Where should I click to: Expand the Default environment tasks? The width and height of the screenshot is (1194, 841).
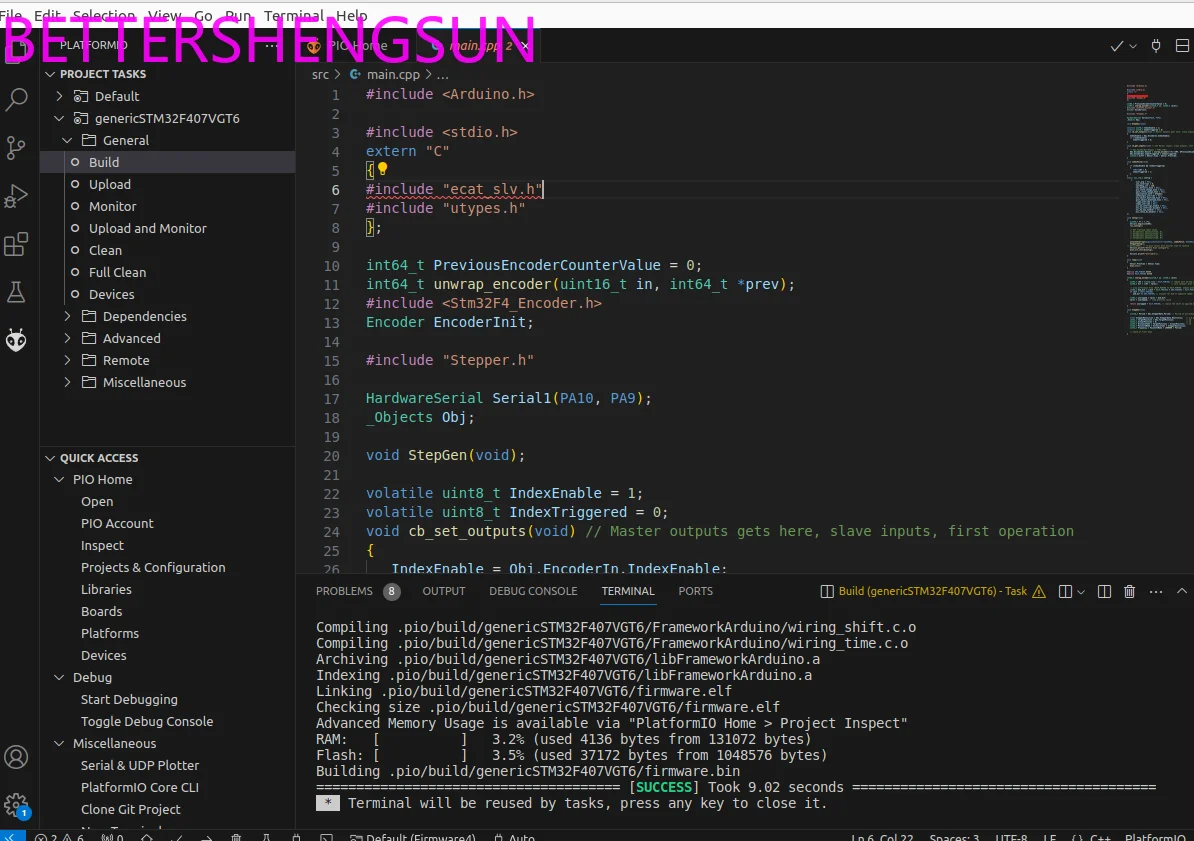click(x=59, y=96)
